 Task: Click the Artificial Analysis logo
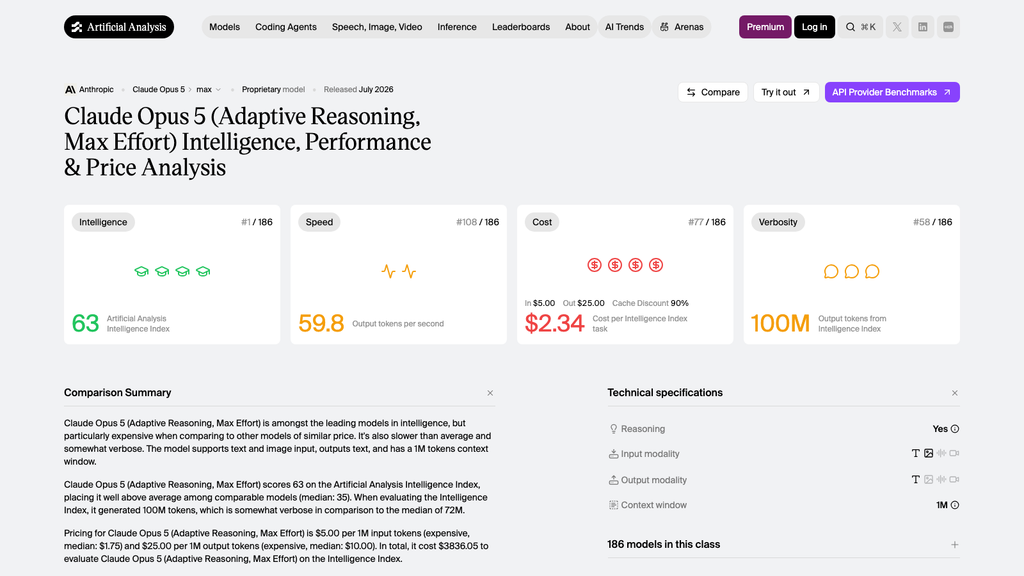pos(119,27)
